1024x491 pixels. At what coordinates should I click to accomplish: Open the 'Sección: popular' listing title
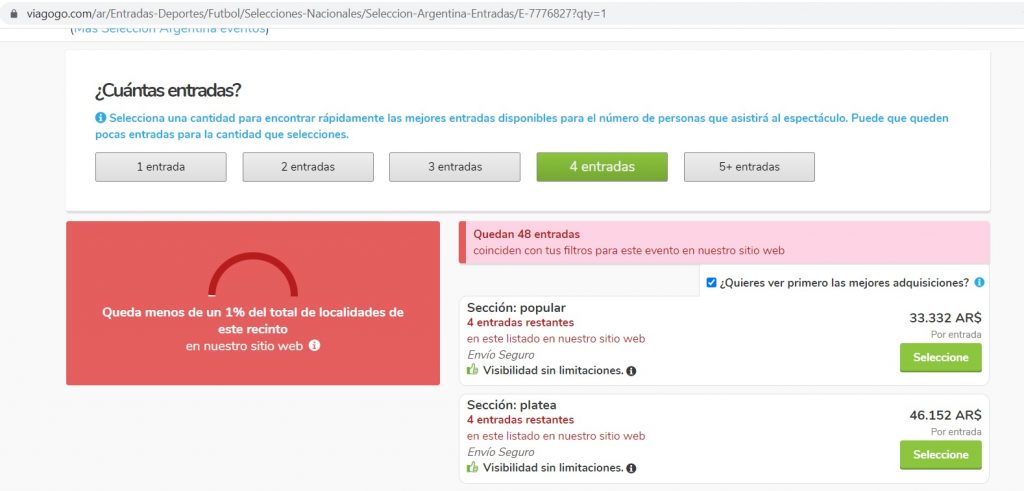pos(516,308)
